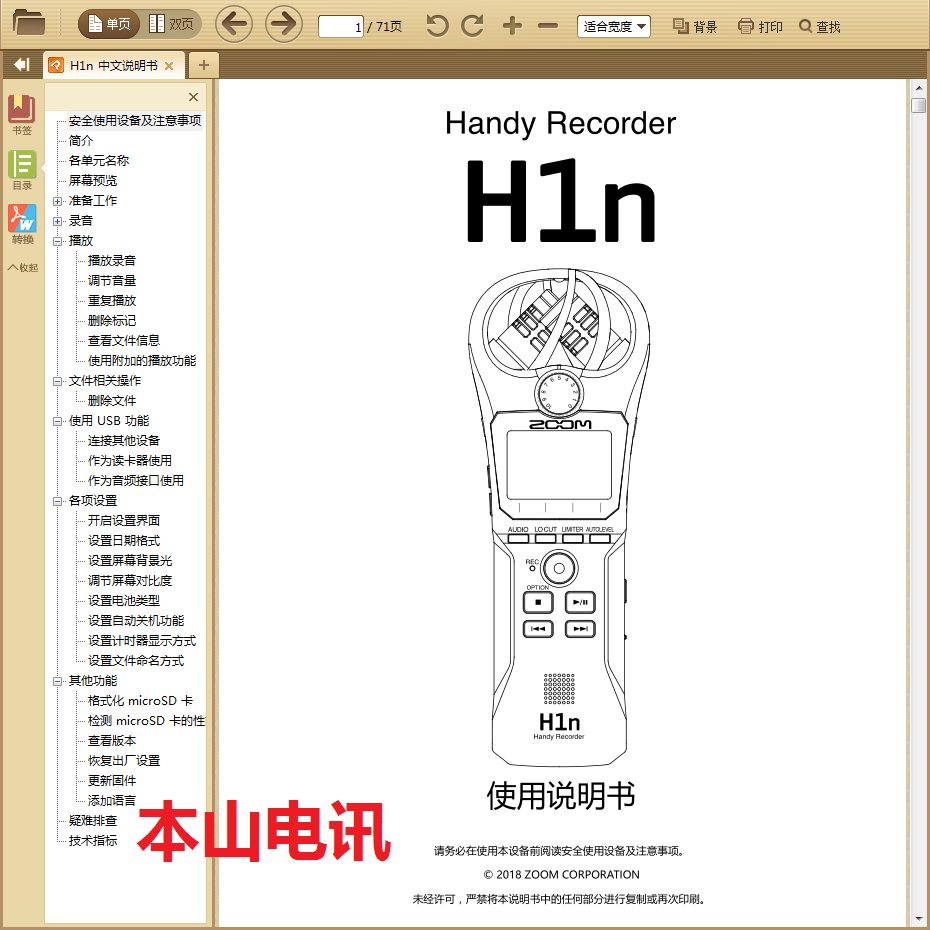This screenshot has height=930, width=930.
Task: Open 背景 background settings
Action: 695,27
